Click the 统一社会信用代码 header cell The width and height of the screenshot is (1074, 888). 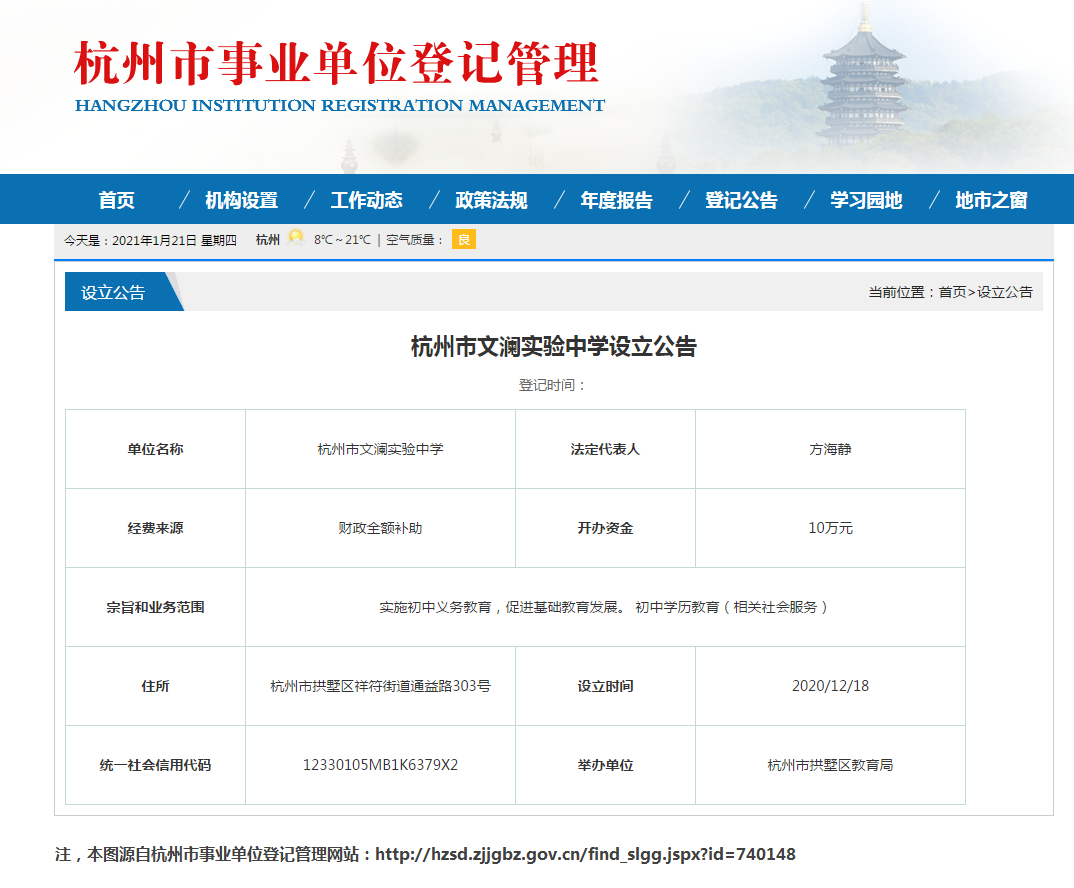(x=155, y=765)
